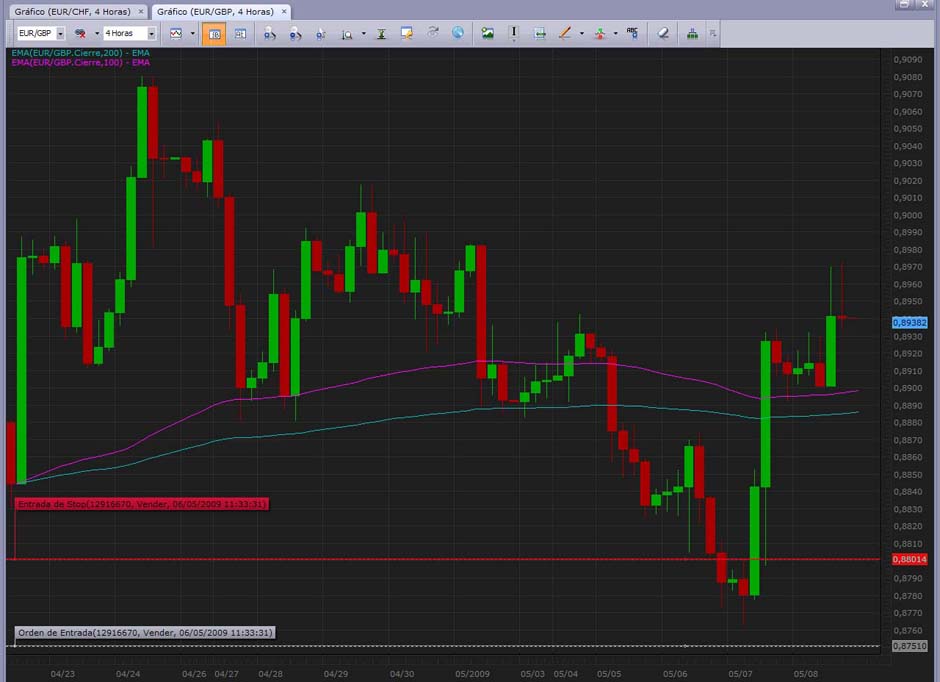Expand the 4 Horas timeframe dropdown

[151, 33]
